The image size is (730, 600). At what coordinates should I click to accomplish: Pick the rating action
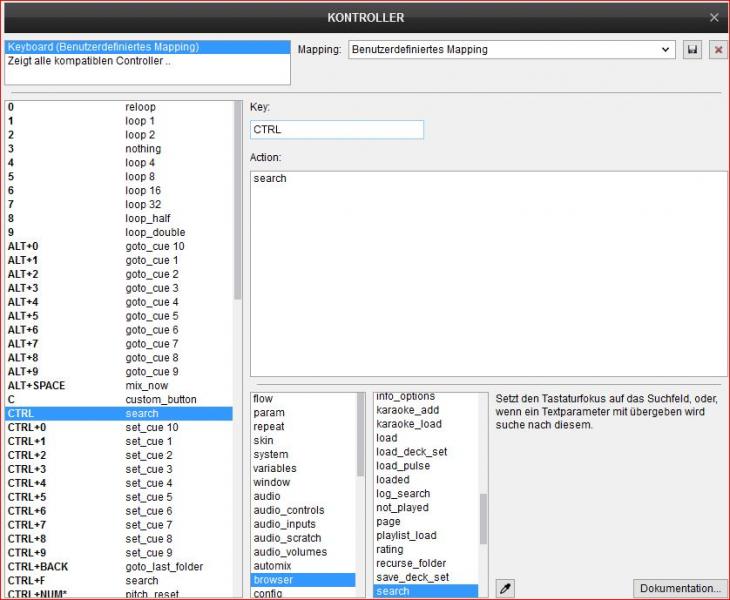tap(426, 550)
